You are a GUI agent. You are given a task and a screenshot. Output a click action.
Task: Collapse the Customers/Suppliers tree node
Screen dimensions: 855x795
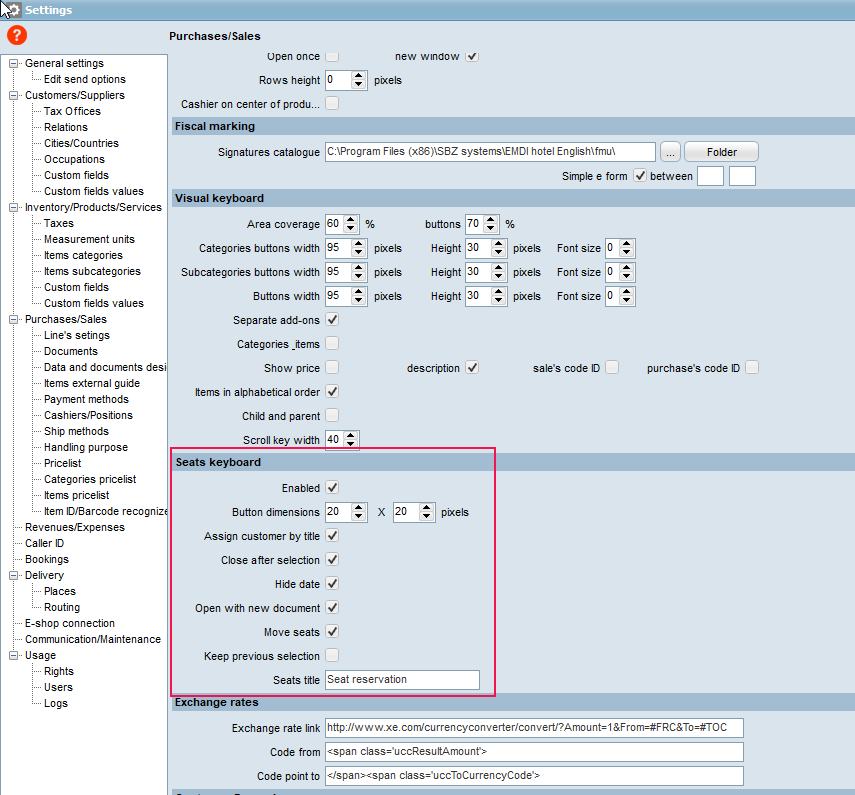tap(13, 95)
